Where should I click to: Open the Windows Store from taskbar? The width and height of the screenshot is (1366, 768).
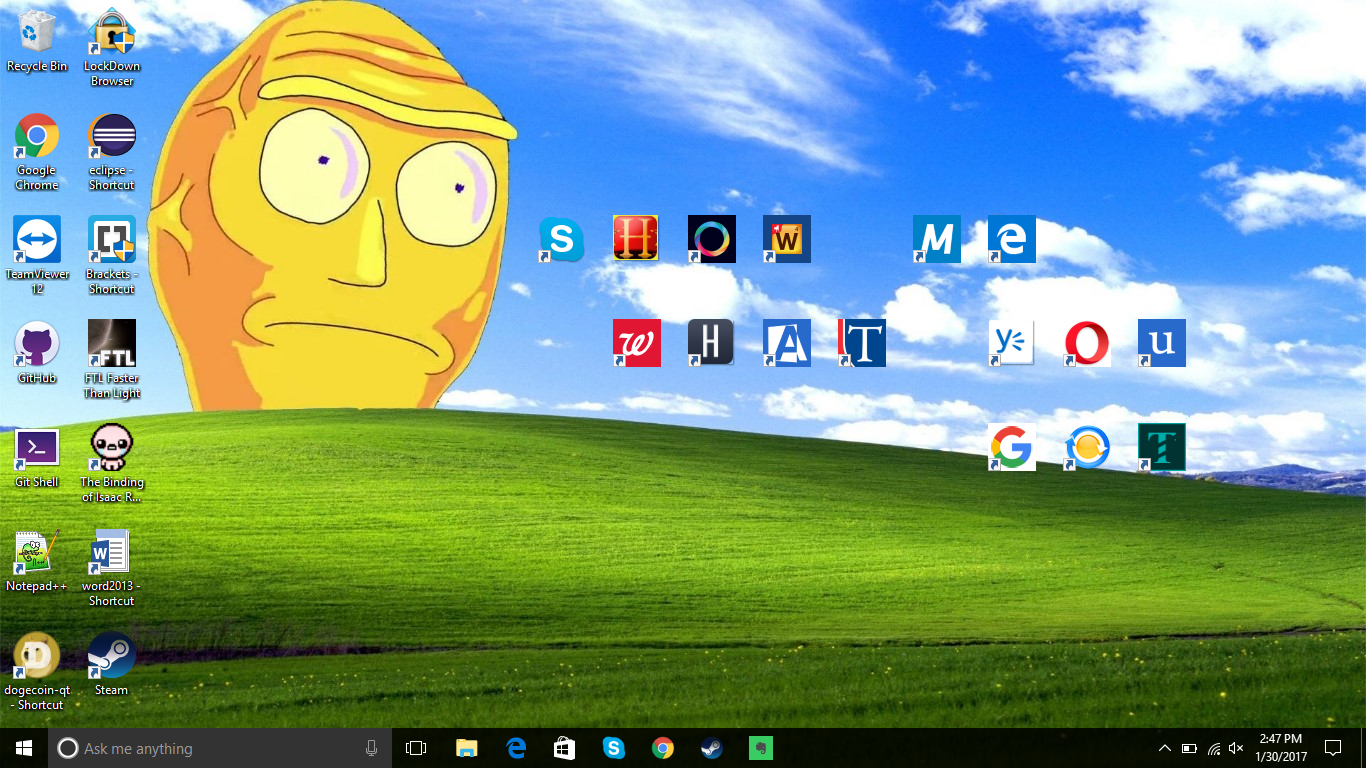565,748
